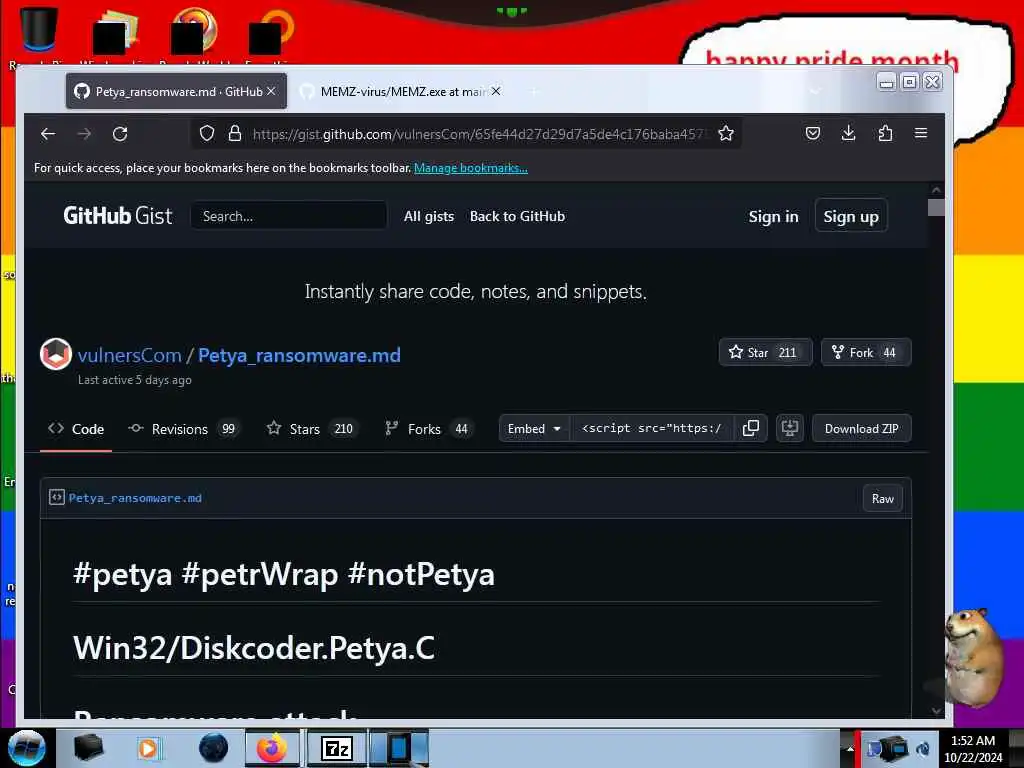This screenshot has height=768, width=1024.
Task: Click the black box taskbar icon
Action: click(88, 748)
